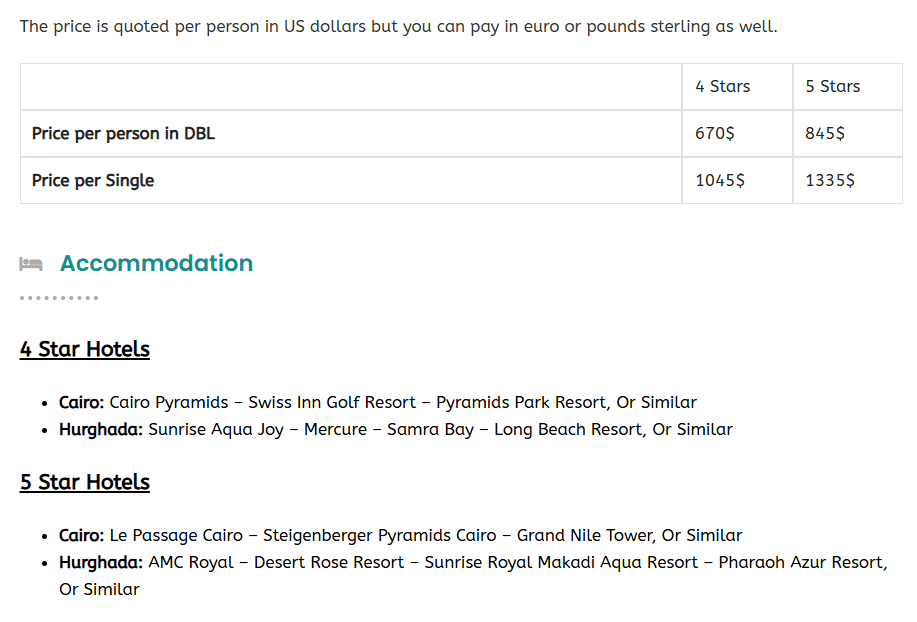Click the 1335$ single price cell

830,181
